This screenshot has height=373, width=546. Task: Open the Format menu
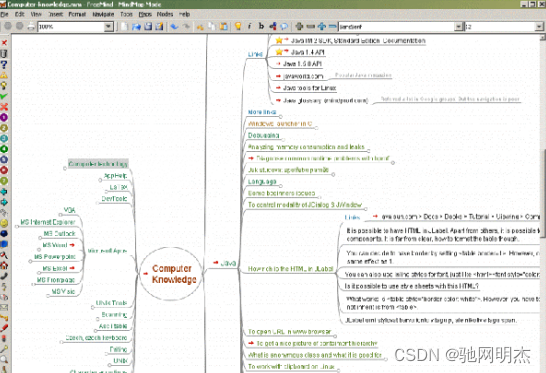(77, 14)
